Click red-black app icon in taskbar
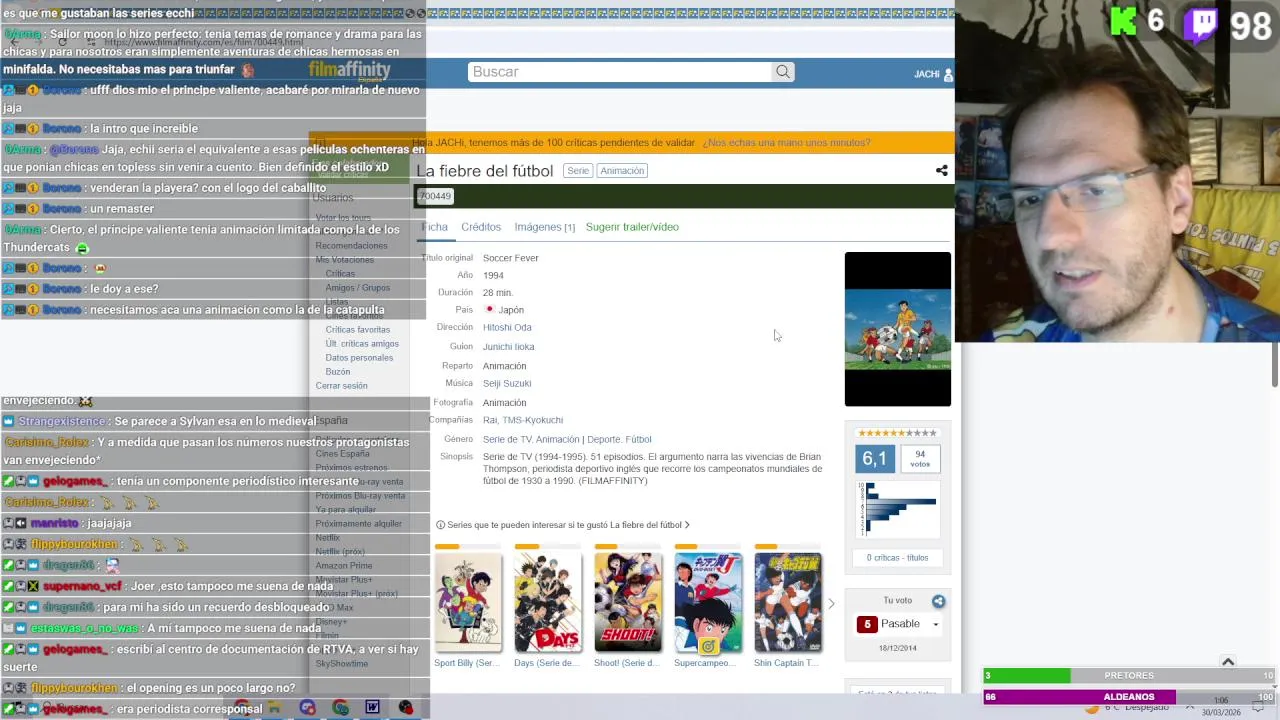1280x720 pixels. pyautogui.click(x=405, y=707)
